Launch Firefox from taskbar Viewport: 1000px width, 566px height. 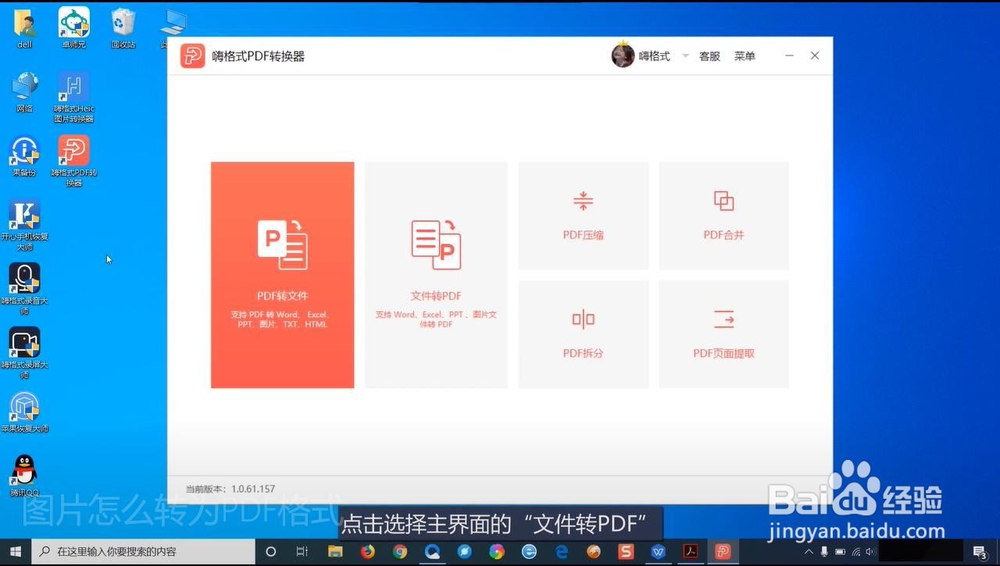tap(368, 551)
